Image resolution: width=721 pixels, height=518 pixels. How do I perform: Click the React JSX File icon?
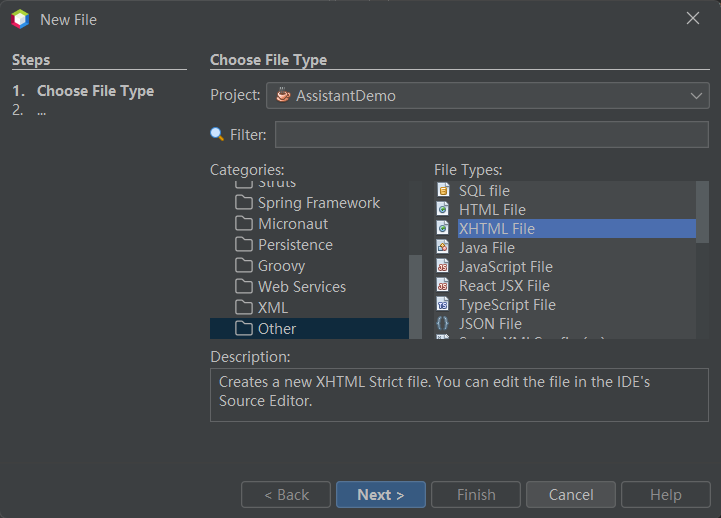(443, 285)
